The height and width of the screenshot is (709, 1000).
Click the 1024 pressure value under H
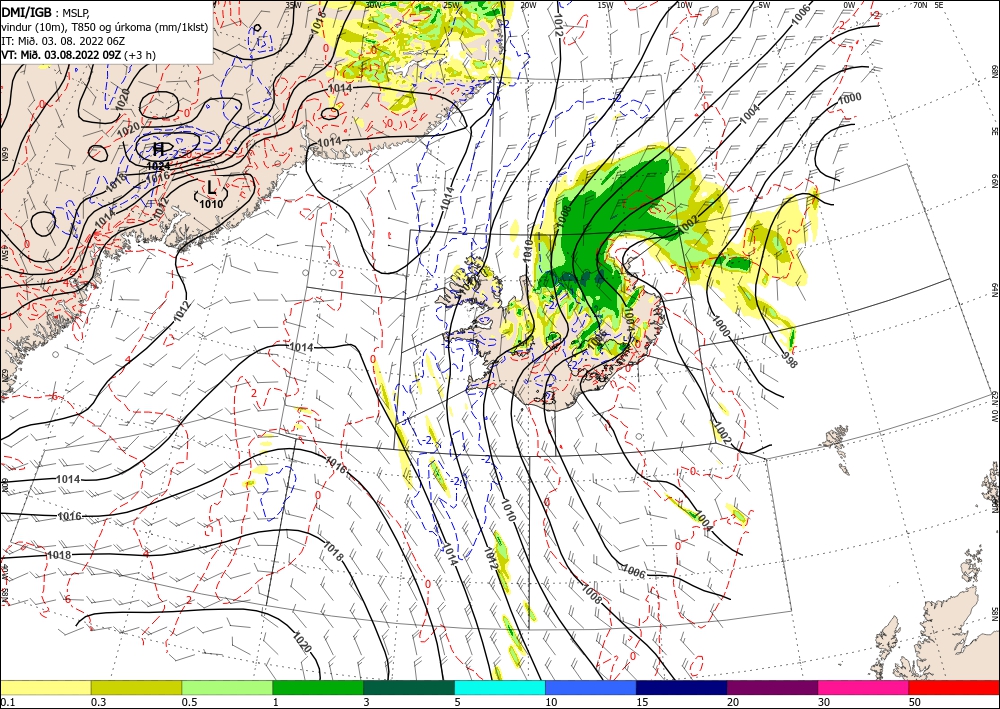coord(158,164)
